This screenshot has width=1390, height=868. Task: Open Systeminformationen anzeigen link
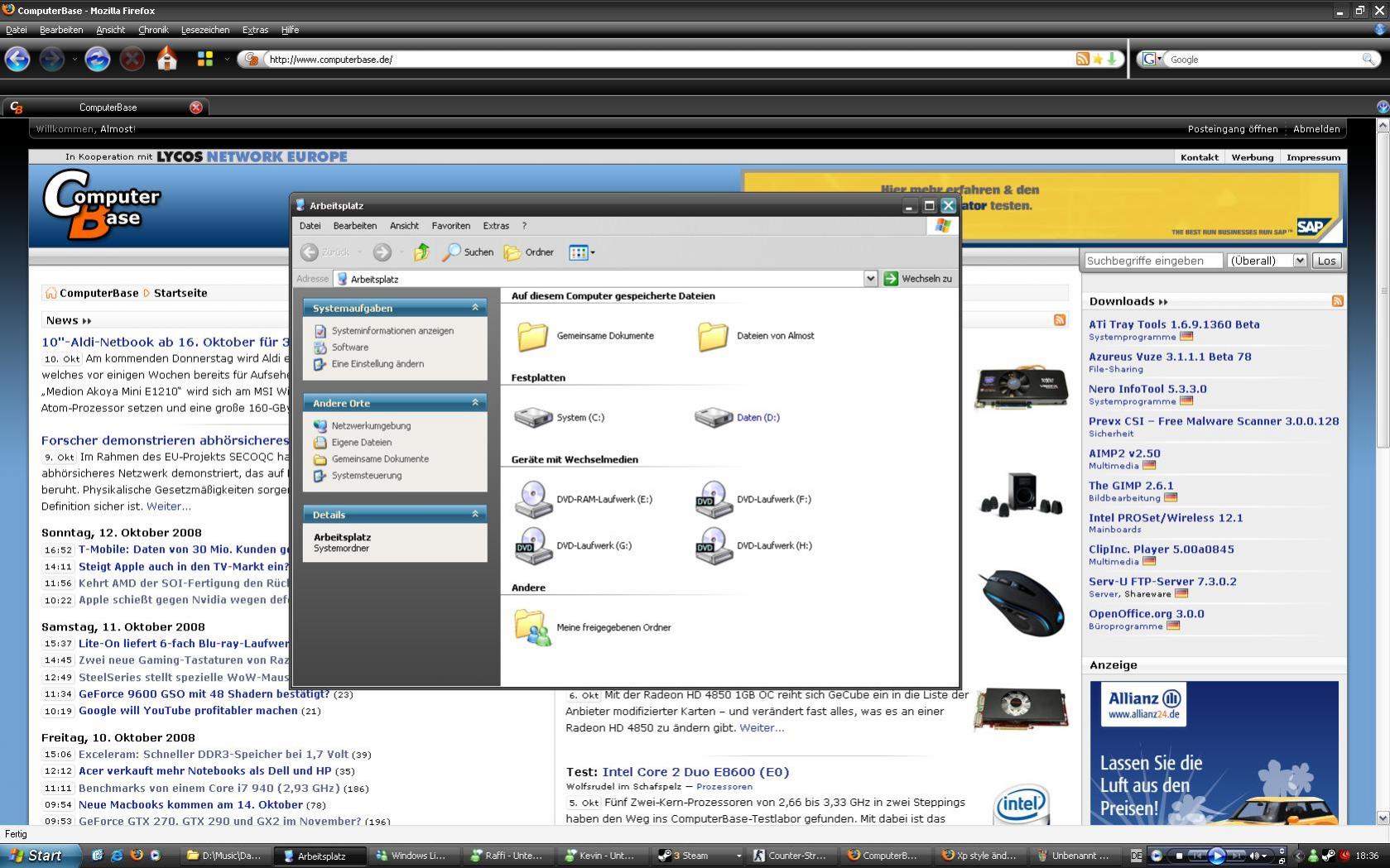(x=392, y=331)
